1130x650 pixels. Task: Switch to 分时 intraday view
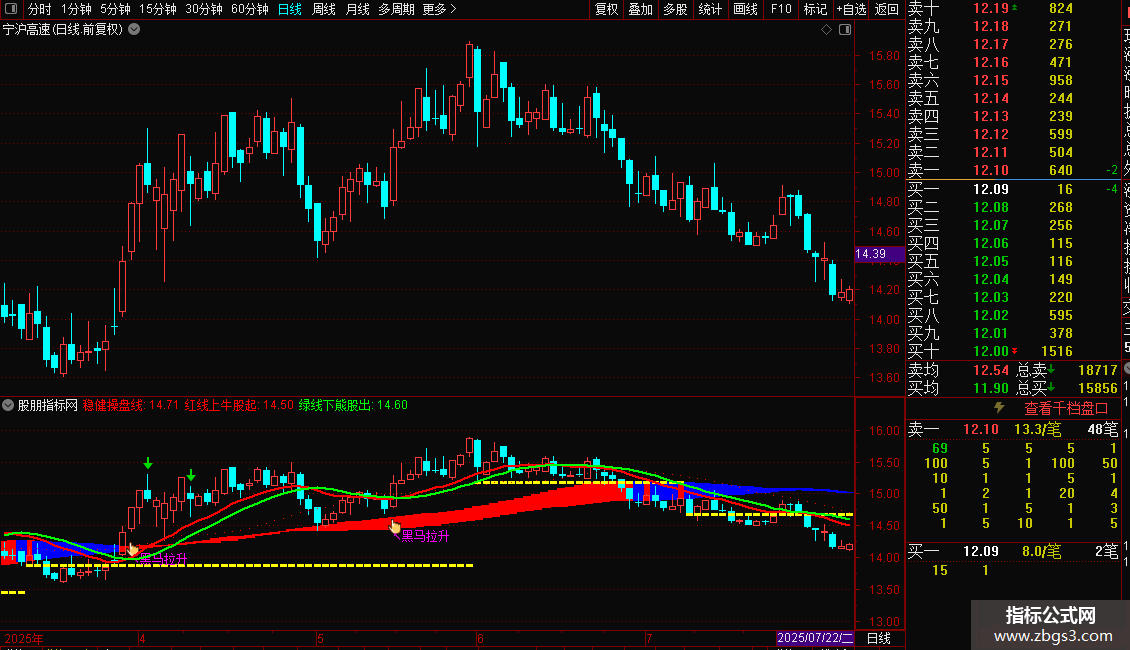pos(40,9)
